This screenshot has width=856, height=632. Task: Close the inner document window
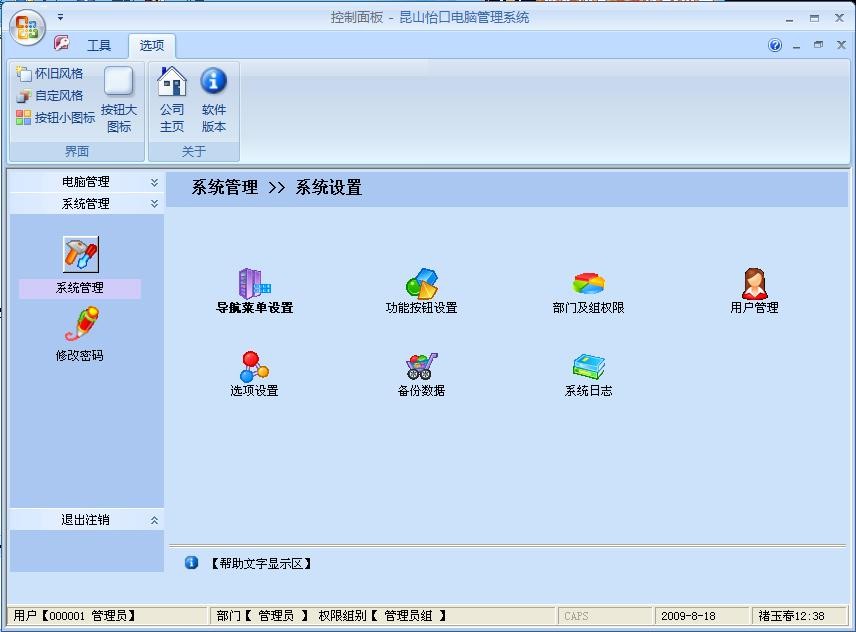(x=841, y=45)
